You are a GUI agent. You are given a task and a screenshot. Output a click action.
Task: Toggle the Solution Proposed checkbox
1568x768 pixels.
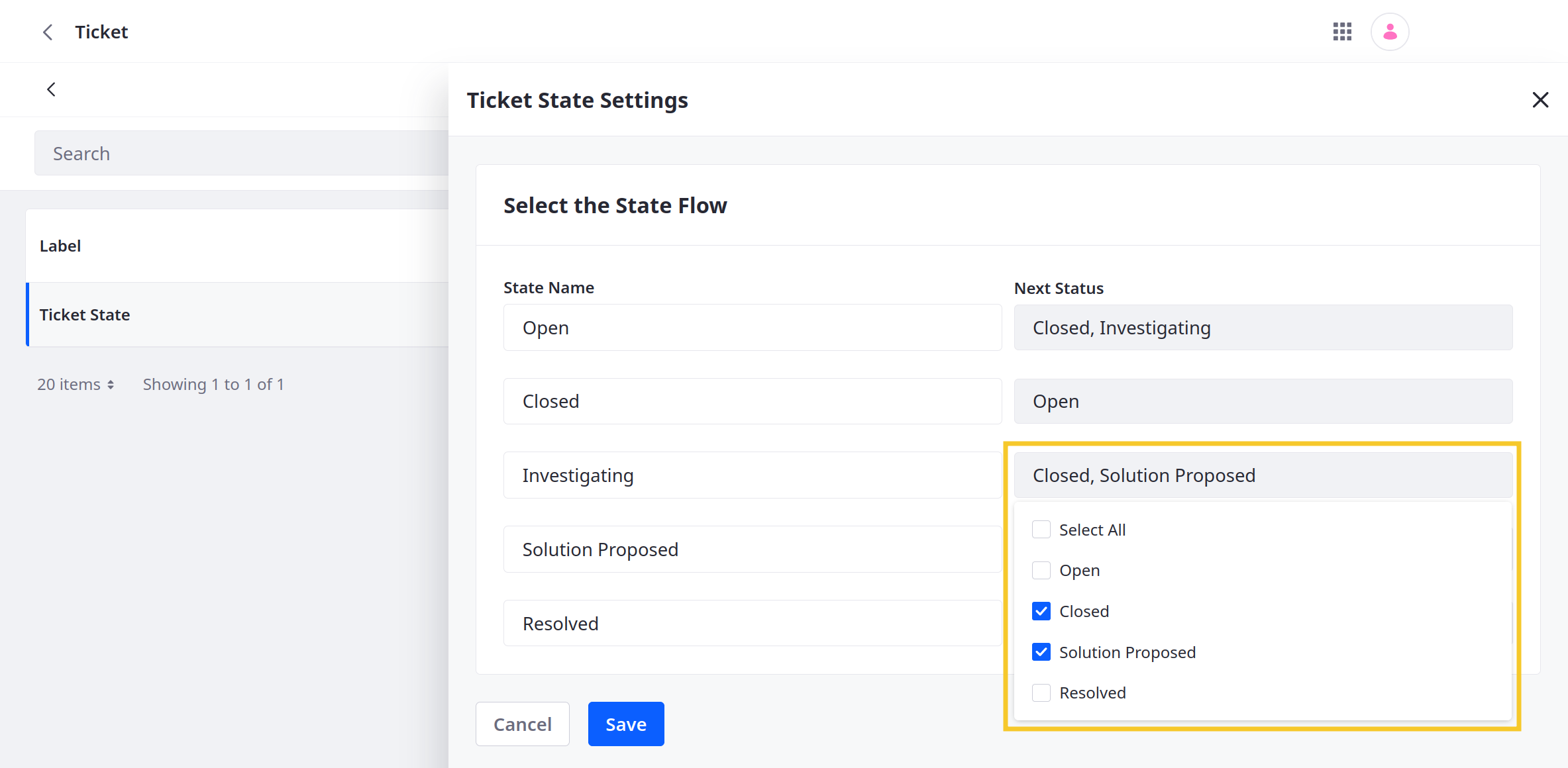point(1041,652)
